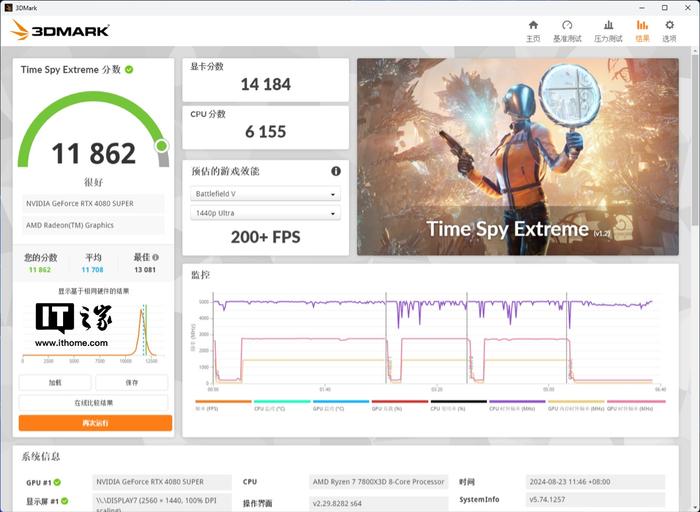Select the Results (结果) tab
700x512 pixels.
[642, 31]
